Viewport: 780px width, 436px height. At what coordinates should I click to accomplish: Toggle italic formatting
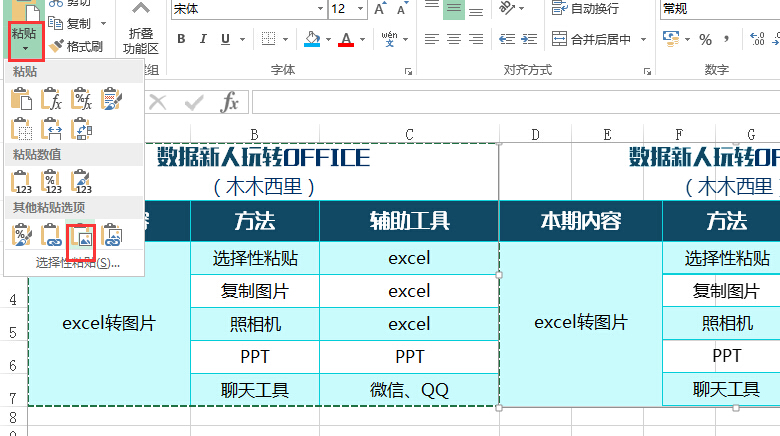203,39
